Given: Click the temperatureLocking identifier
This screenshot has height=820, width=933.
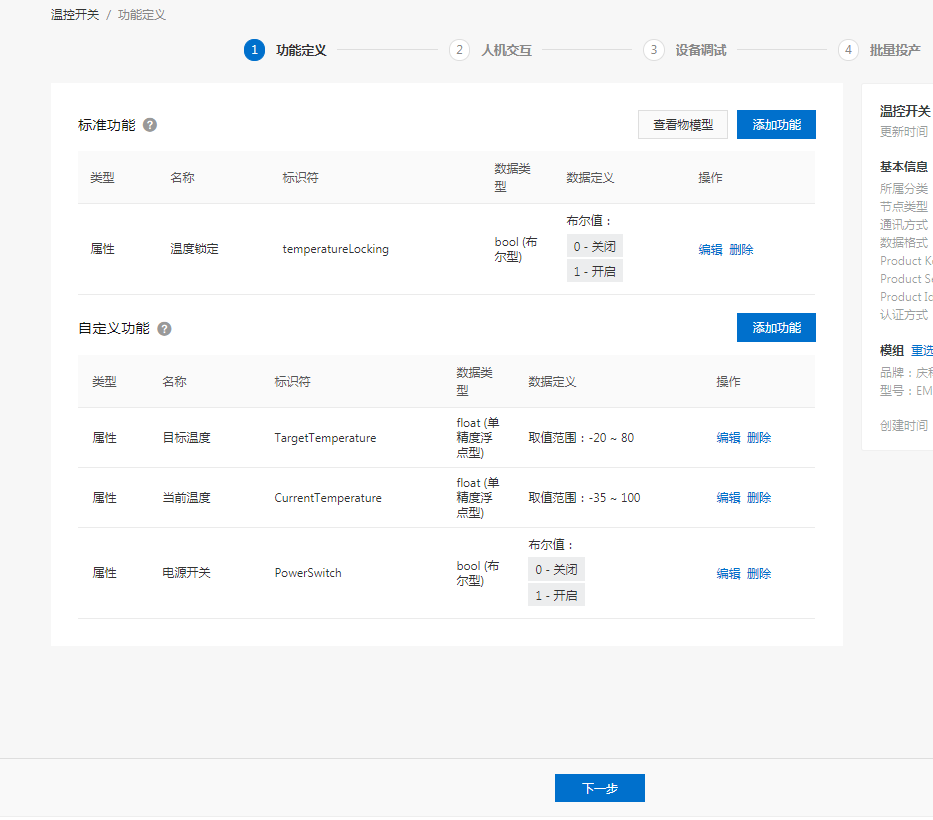Looking at the screenshot, I should click(x=336, y=249).
